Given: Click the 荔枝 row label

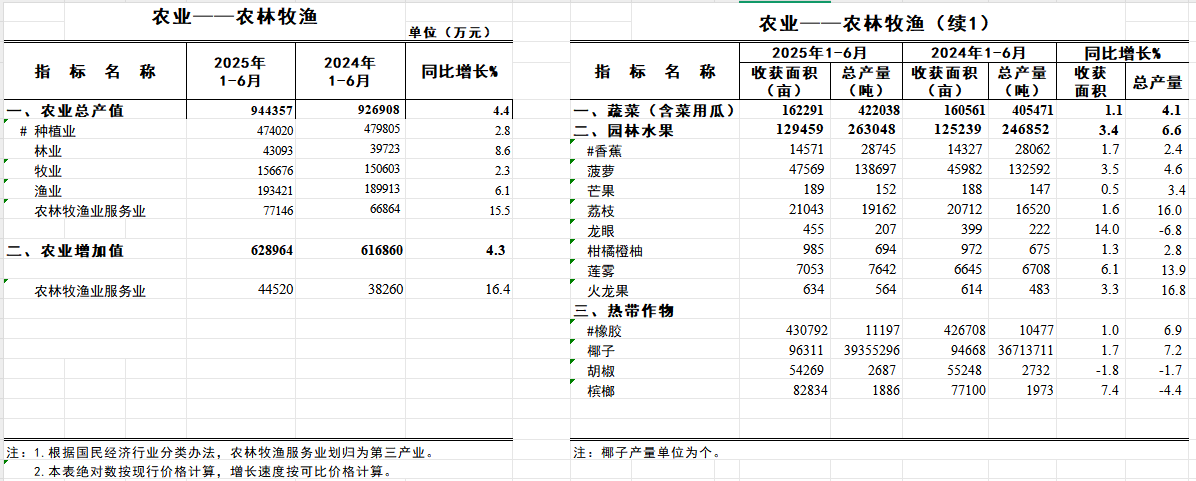Looking at the screenshot, I should click(x=602, y=210).
